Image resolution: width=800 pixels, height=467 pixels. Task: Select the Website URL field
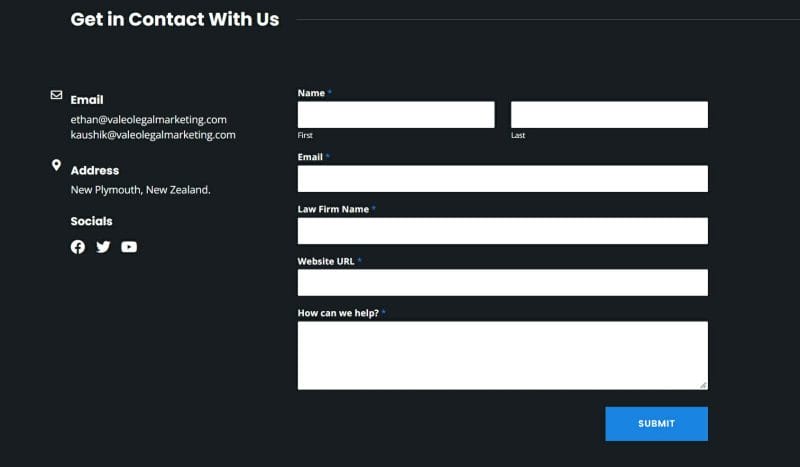tap(503, 282)
